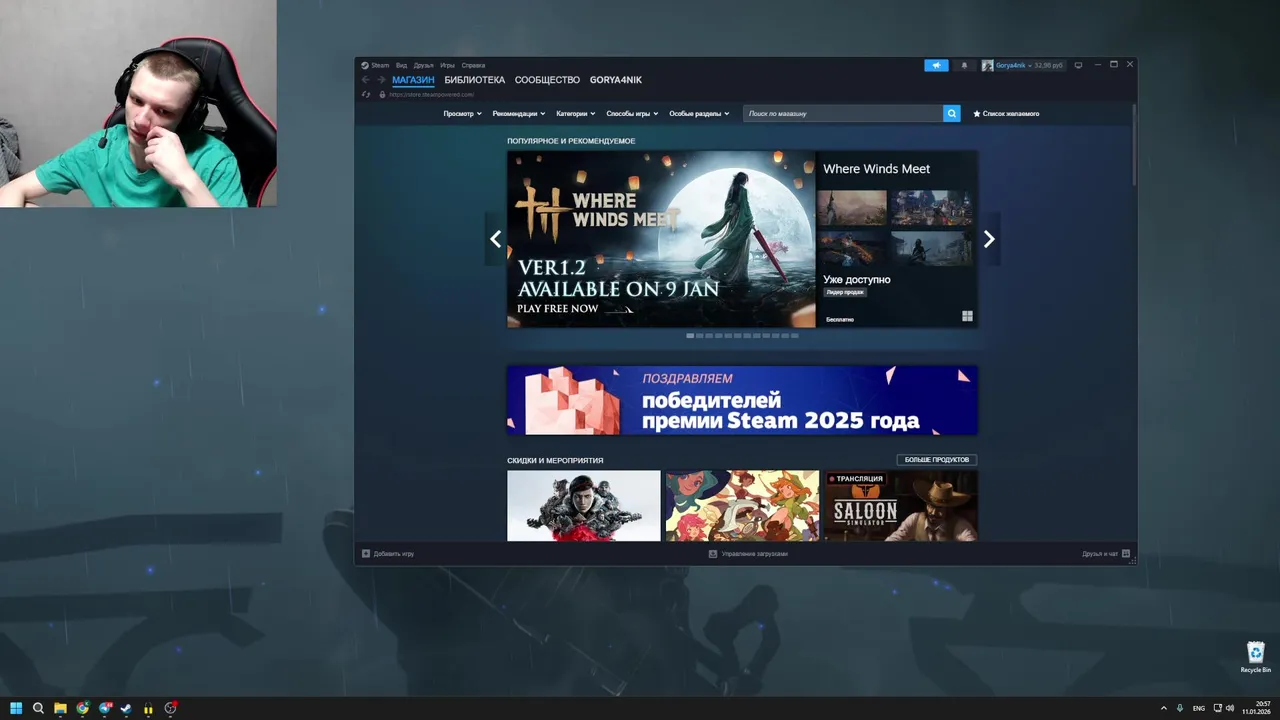
Task: Click the Лидер продаж tag
Action: click(845, 292)
